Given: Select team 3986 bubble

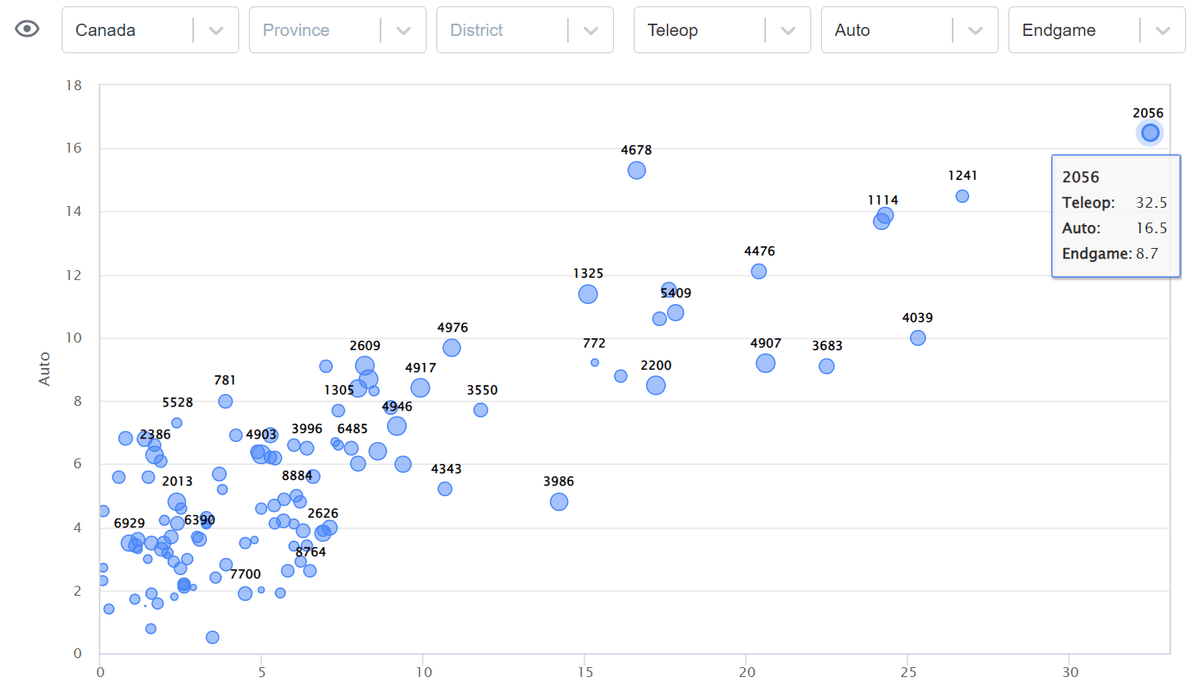Looking at the screenshot, I should coord(558,501).
